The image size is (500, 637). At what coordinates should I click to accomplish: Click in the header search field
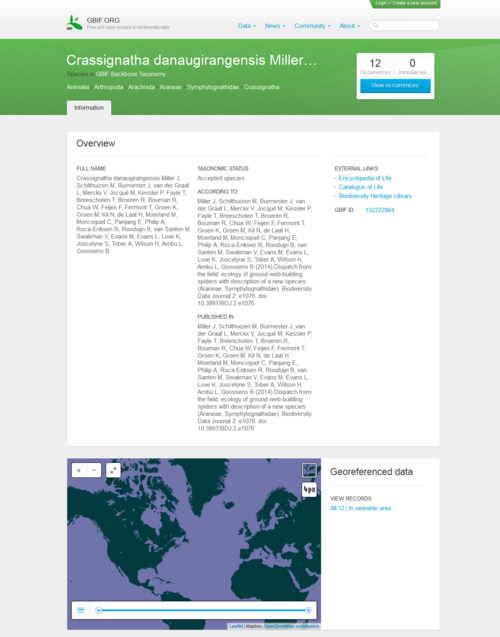(x=404, y=26)
